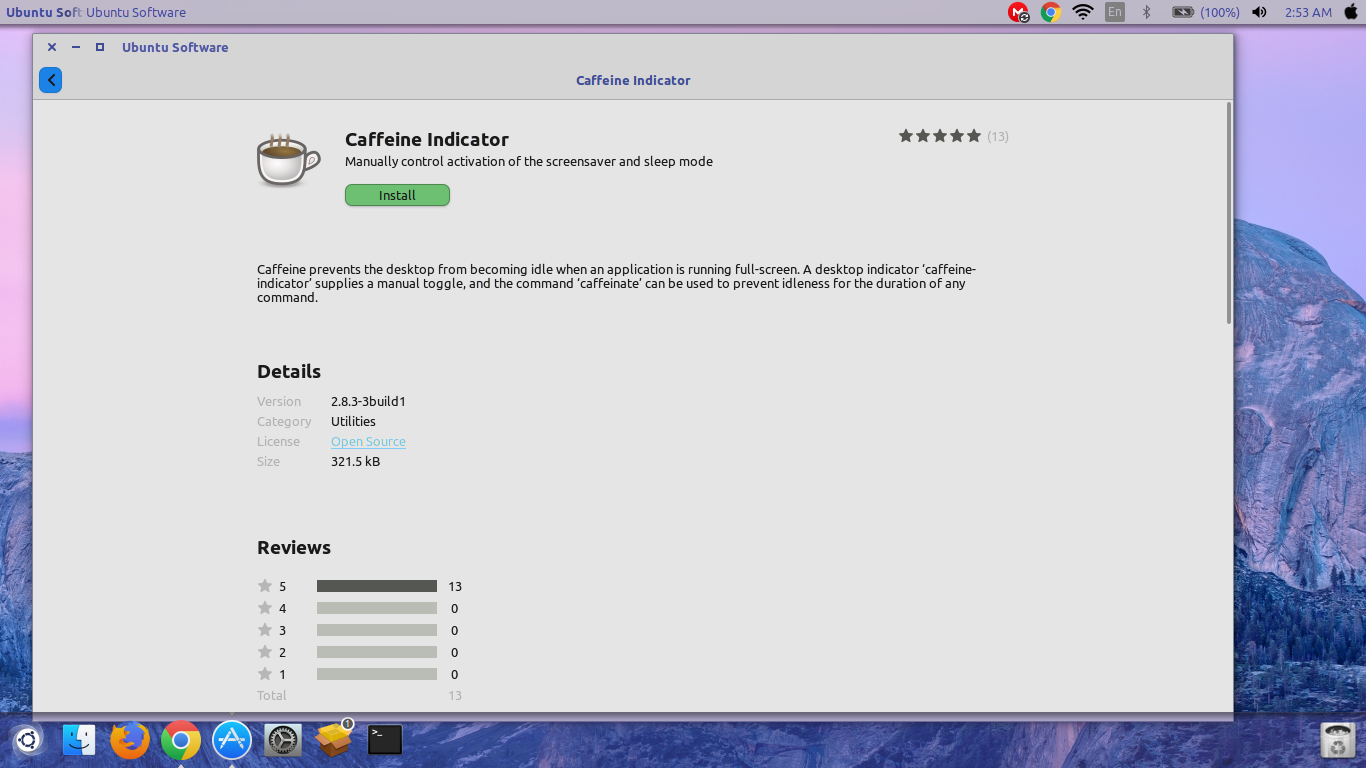Viewport: 1366px width, 768px height.
Task: Open the Bluetooth indicator menu
Action: [1147, 12]
